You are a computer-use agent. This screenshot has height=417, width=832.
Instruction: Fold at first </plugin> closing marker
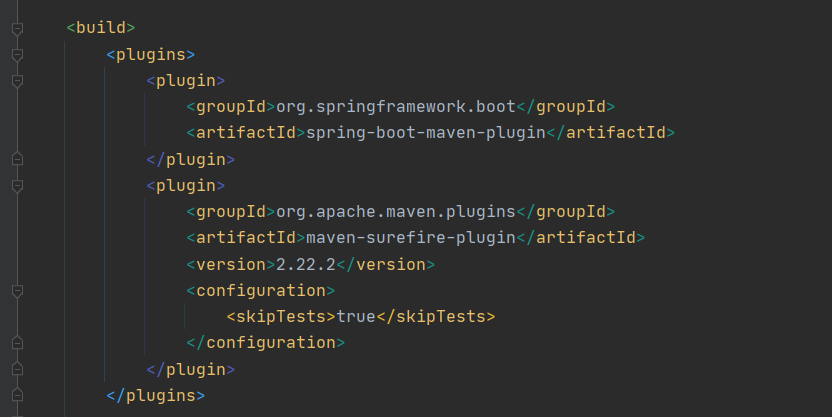(17, 159)
